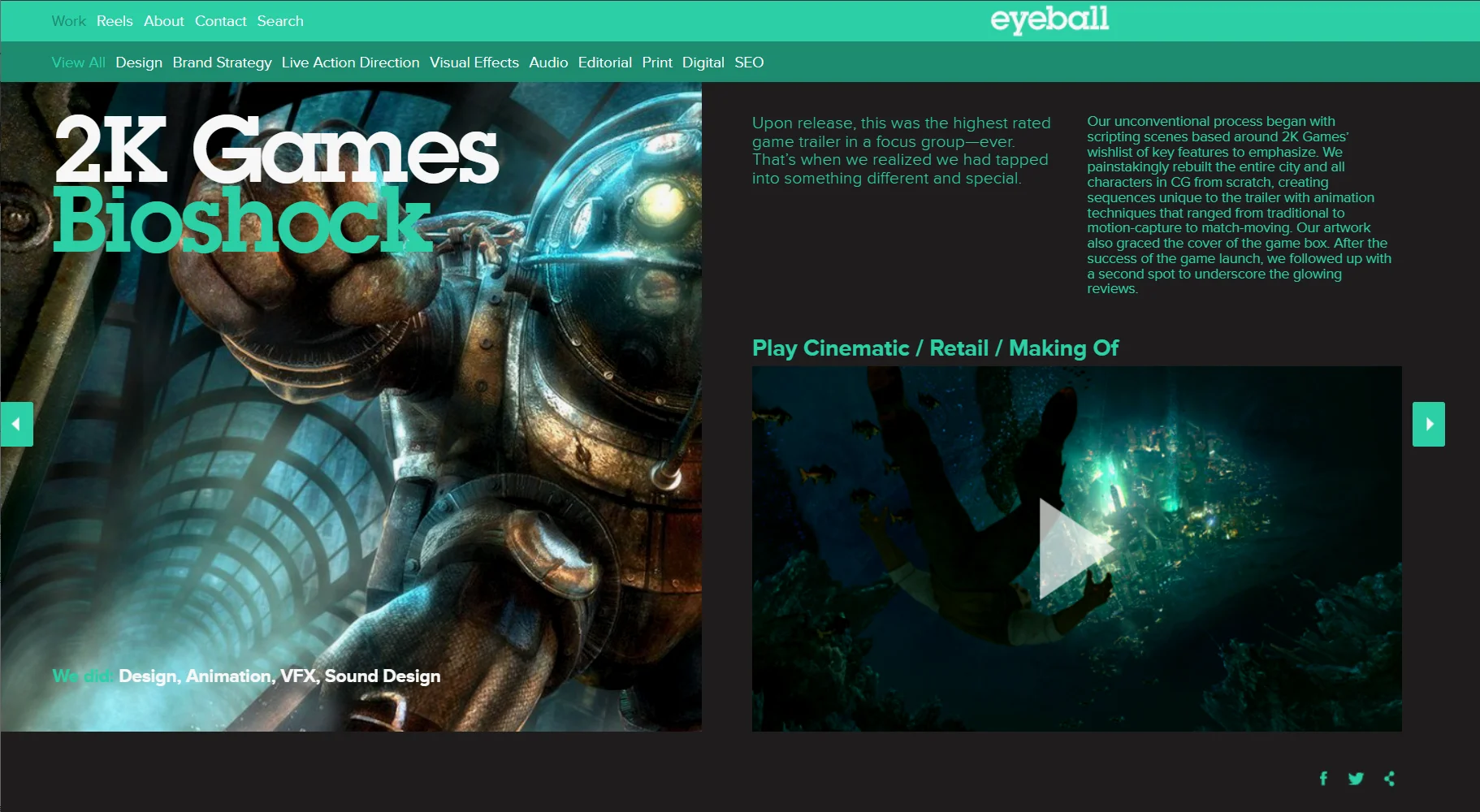Image resolution: width=1480 pixels, height=812 pixels.
Task: Filter work by Visual Effects
Action: coord(474,63)
